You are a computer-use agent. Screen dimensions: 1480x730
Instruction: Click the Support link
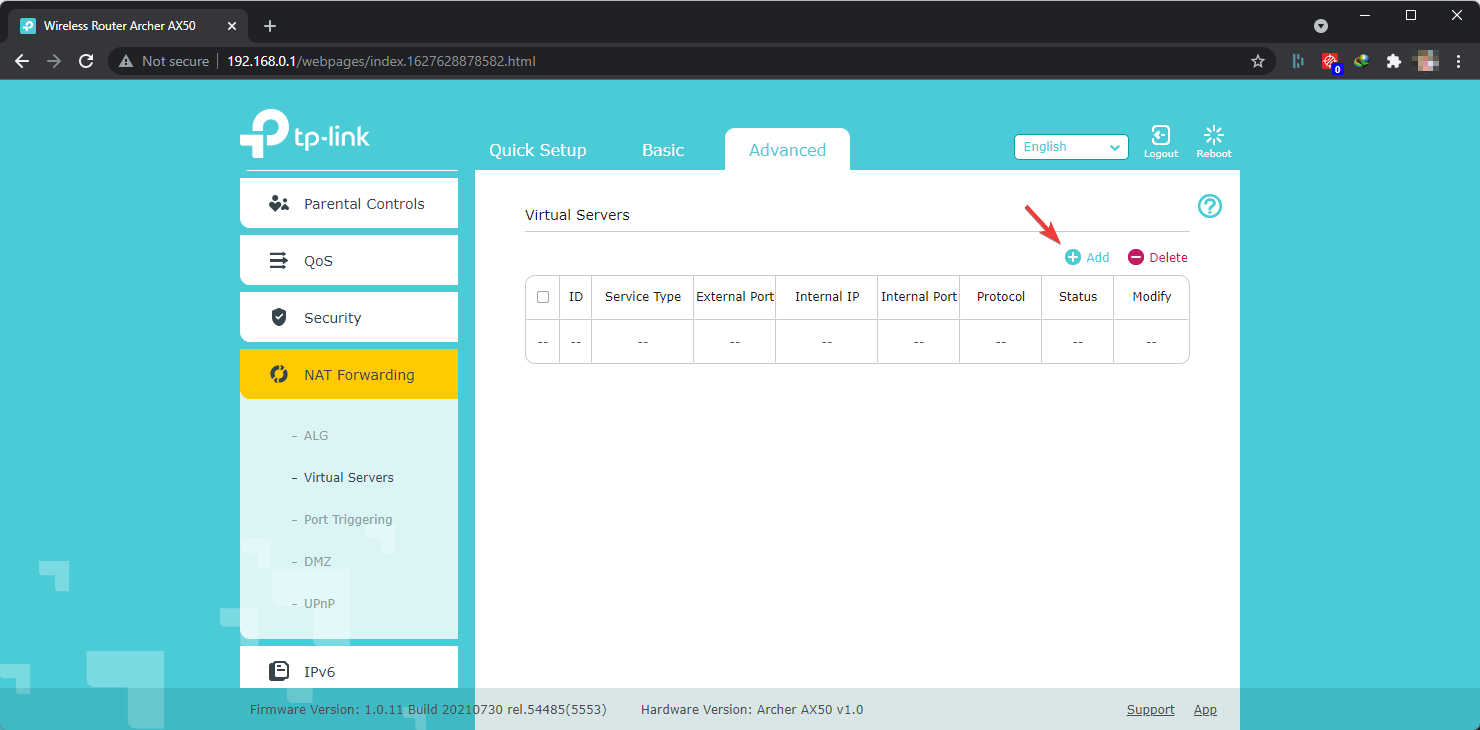tap(1151, 710)
